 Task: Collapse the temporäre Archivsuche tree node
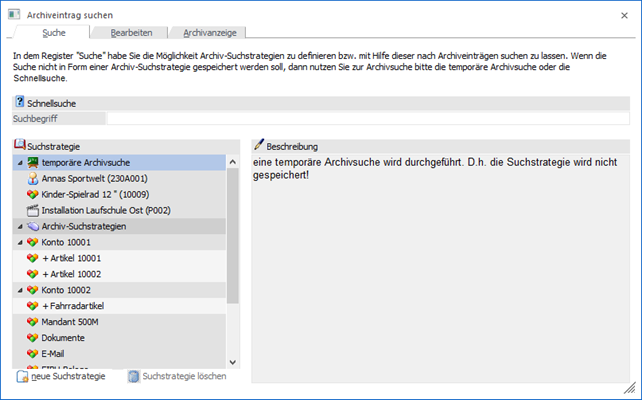coord(20,162)
